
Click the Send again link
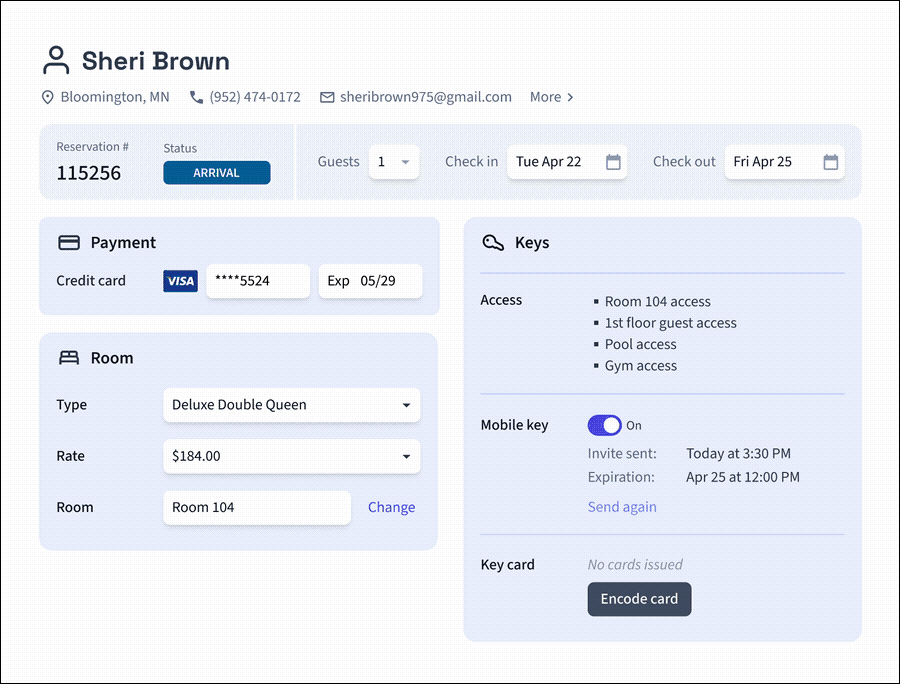(622, 507)
